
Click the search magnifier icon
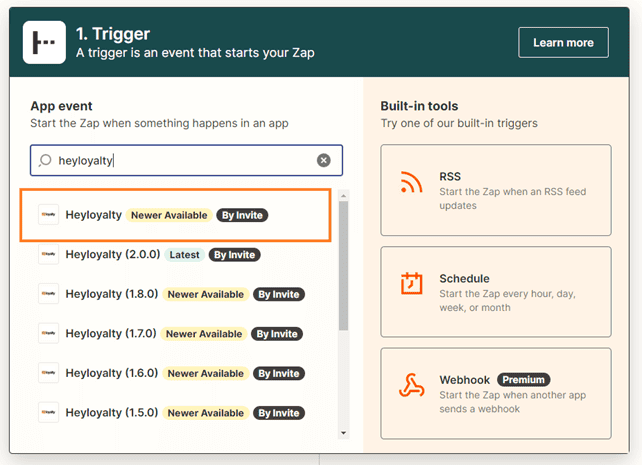[45, 160]
